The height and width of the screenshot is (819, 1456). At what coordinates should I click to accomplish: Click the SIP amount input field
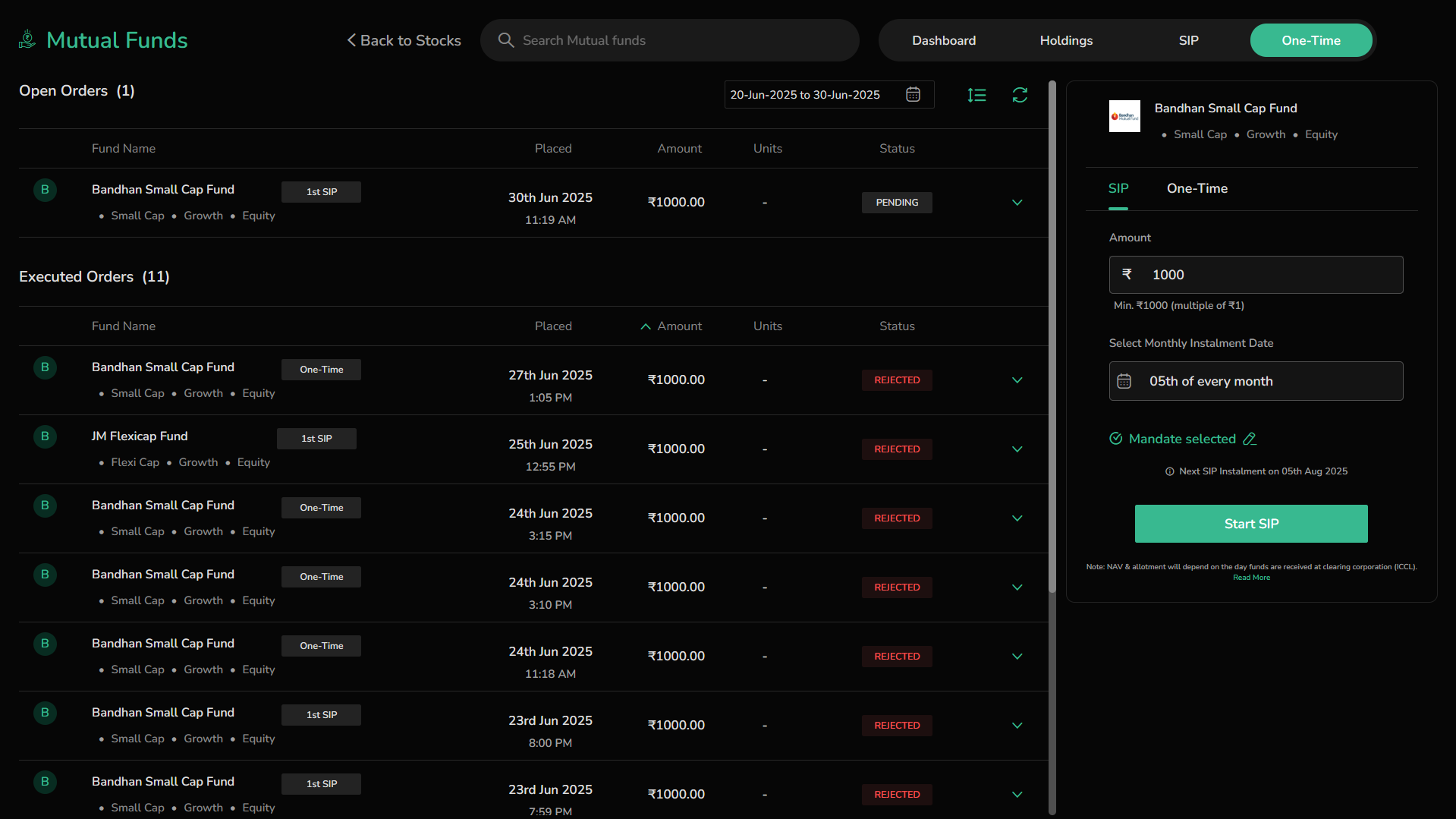point(1256,275)
